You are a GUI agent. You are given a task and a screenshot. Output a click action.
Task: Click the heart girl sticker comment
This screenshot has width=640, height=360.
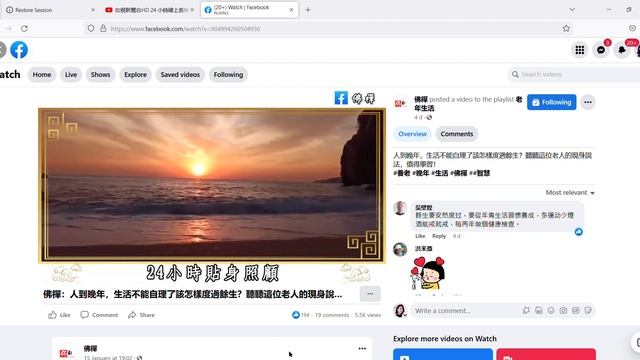pyautogui.click(x=428, y=273)
